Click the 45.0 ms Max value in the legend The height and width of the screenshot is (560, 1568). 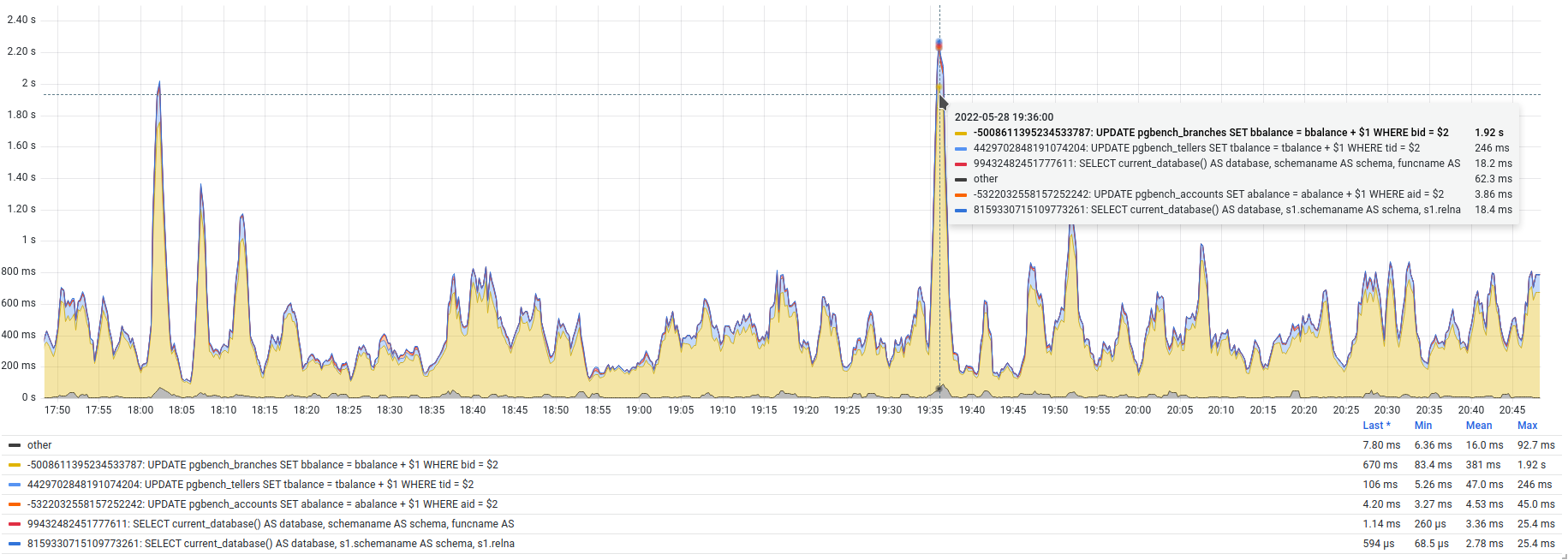1535,504
